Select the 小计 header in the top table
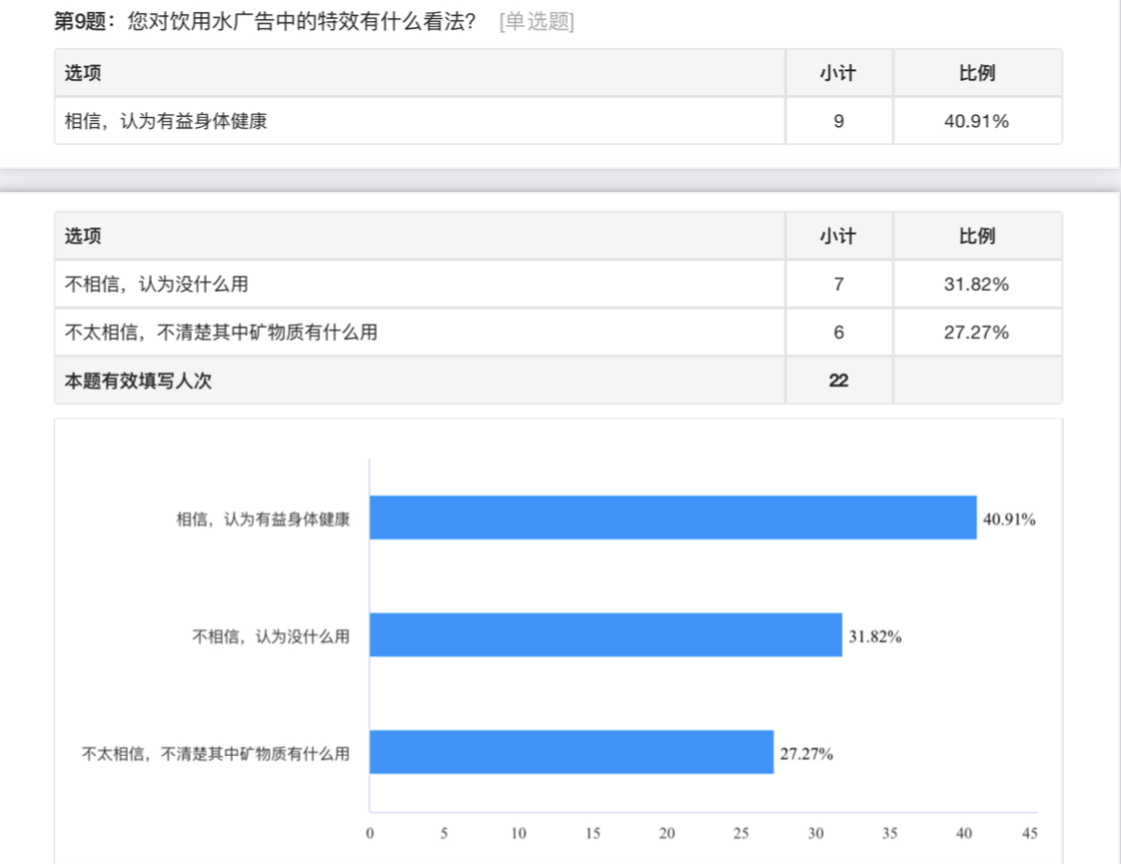This screenshot has height=864, width=1121. (x=838, y=73)
